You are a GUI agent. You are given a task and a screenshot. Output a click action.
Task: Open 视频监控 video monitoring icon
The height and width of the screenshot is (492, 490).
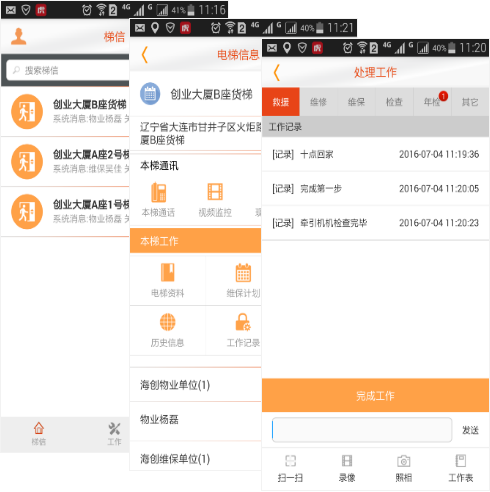pos(215,192)
